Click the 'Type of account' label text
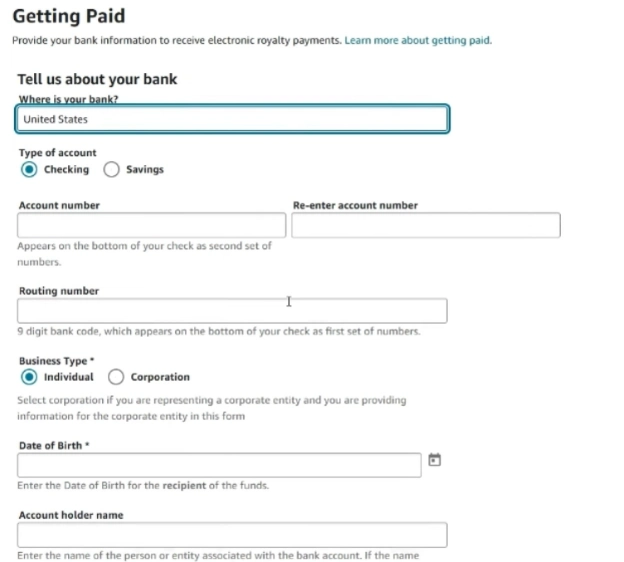The width and height of the screenshot is (624, 562). point(58,153)
